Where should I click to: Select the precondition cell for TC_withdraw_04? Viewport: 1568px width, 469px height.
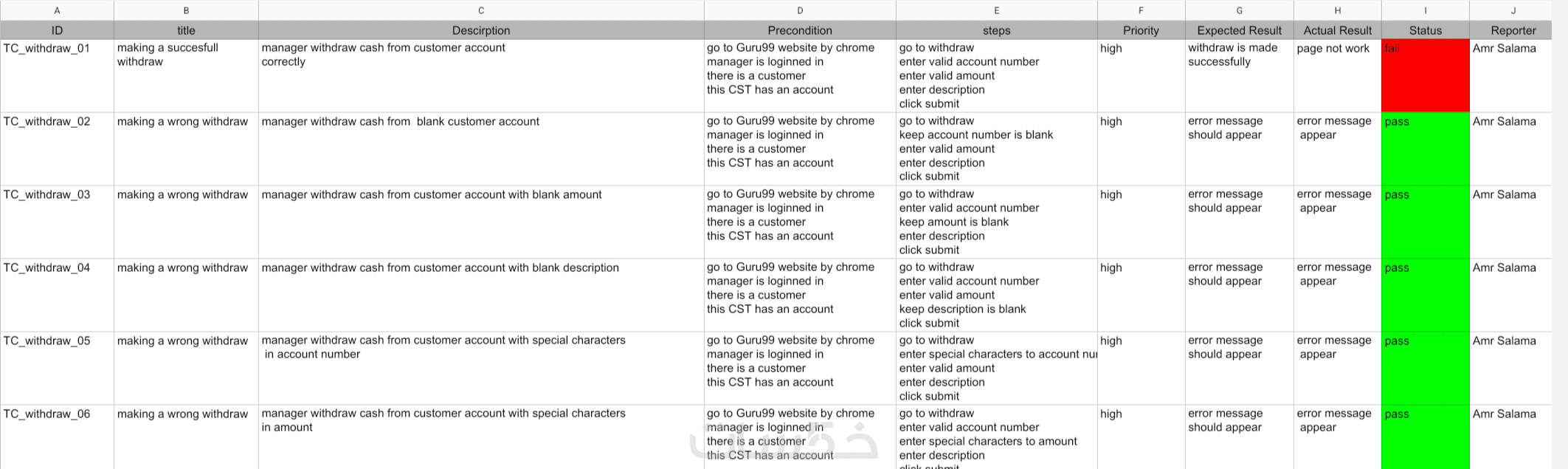pos(799,295)
